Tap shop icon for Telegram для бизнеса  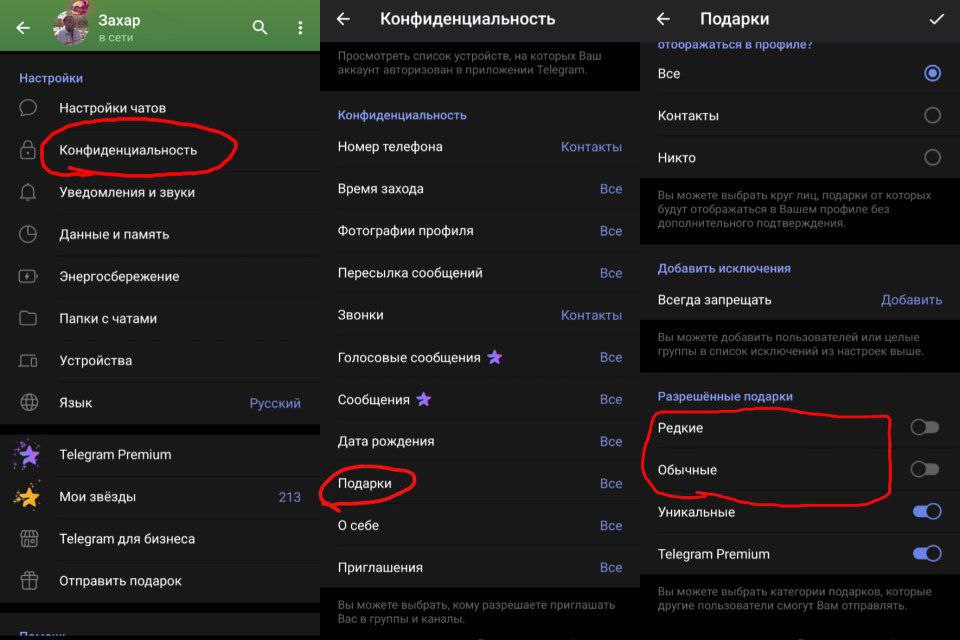coord(29,538)
